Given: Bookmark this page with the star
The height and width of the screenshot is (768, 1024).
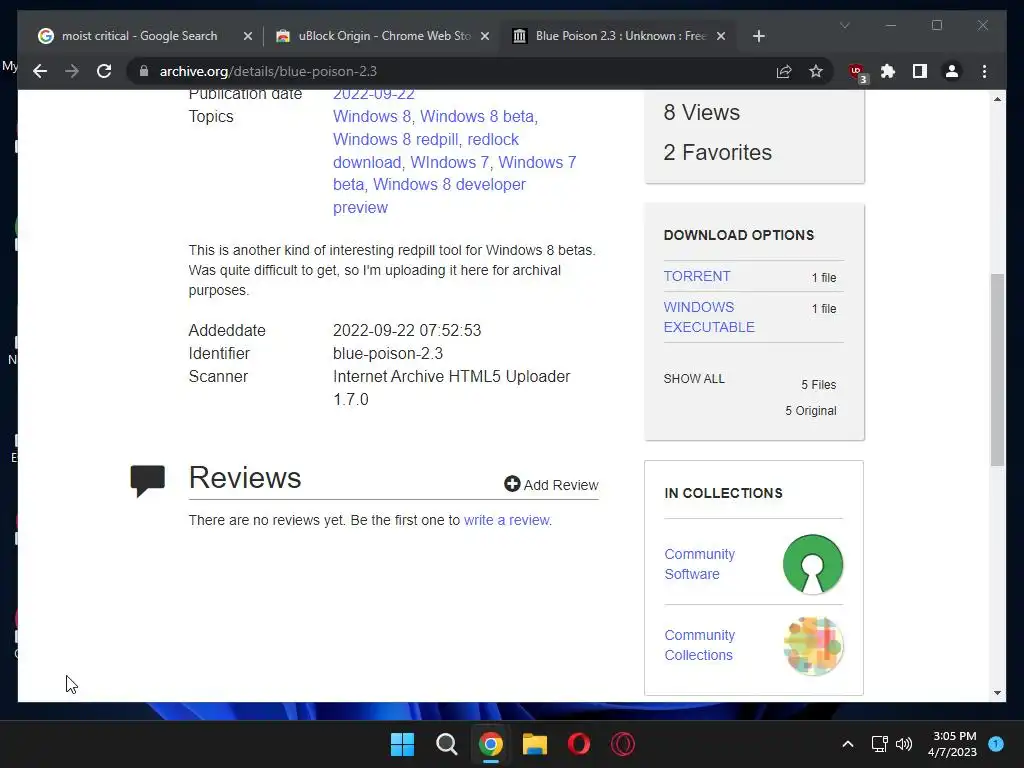Looking at the screenshot, I should pos(816,71).
